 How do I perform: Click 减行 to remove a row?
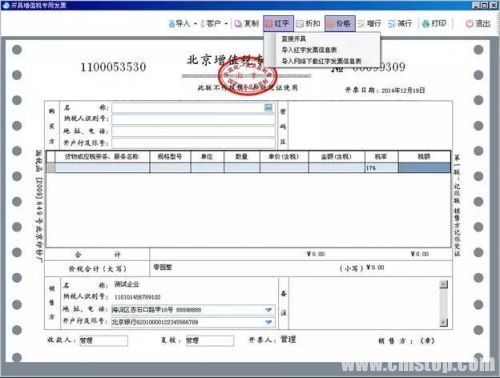[x=400, y=24]
